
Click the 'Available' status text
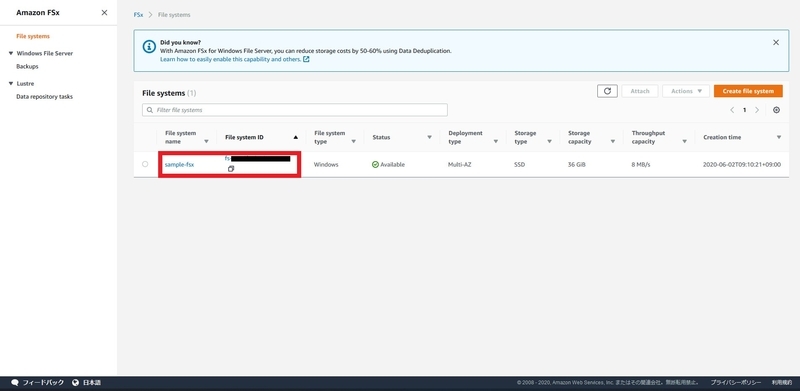[x=392, y=165]
